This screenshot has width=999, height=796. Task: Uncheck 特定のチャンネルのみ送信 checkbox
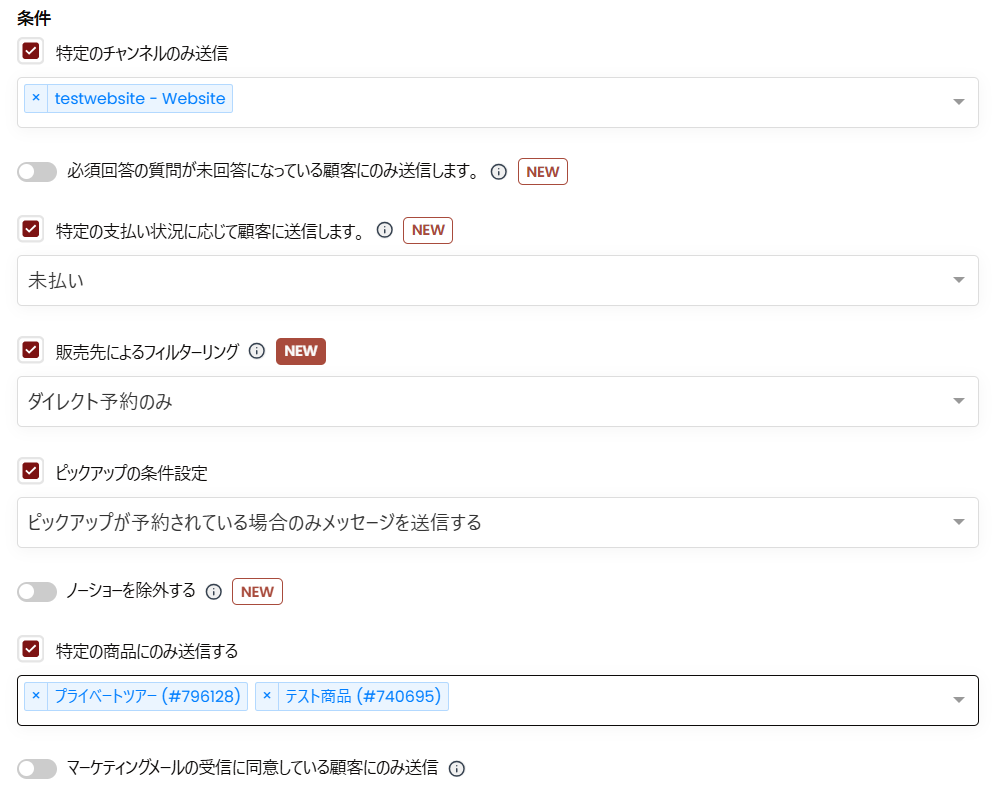click(x=31, y=51)
